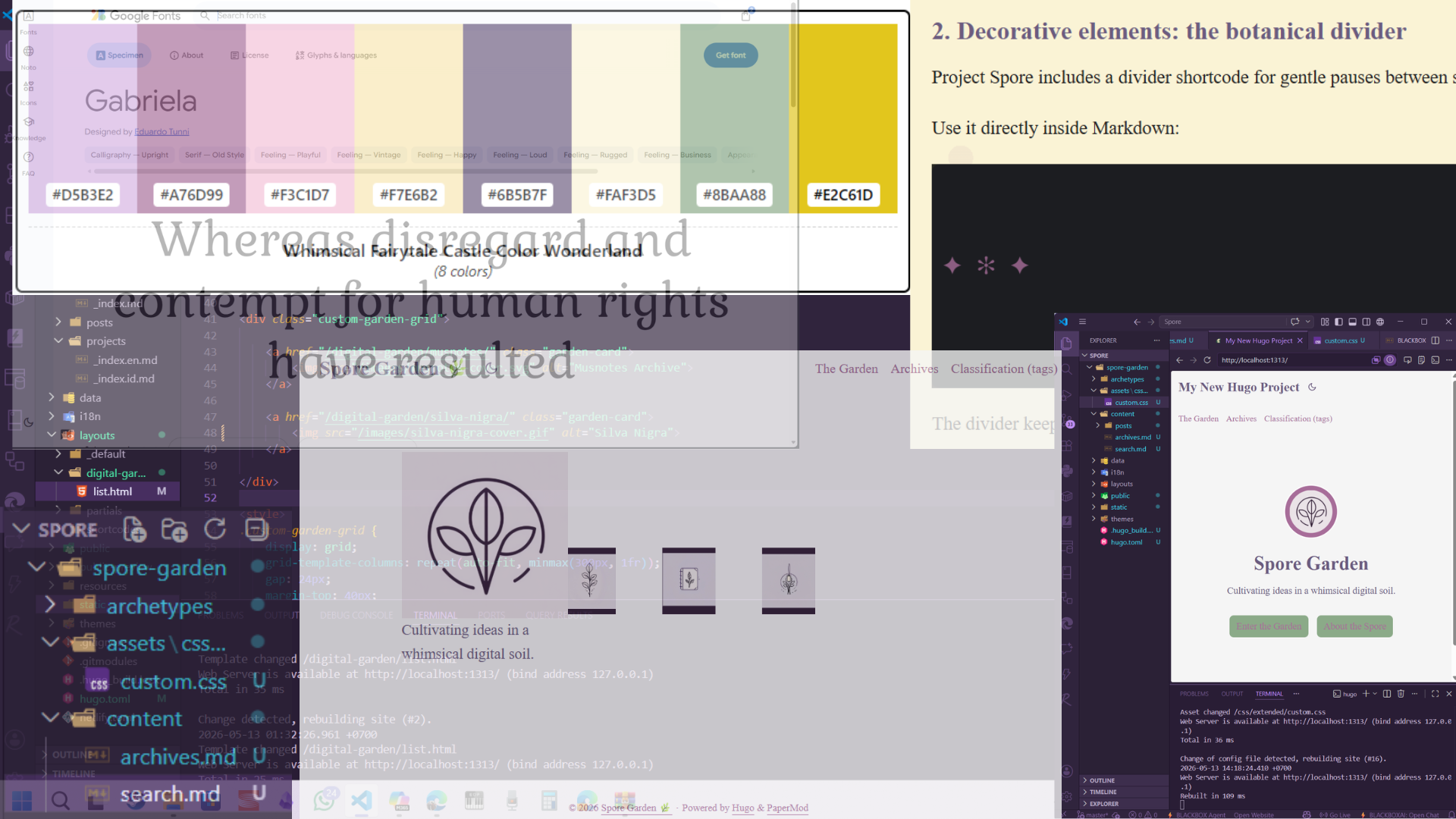
Task: Collapse the magnified content folder
Action: (50, 717)
